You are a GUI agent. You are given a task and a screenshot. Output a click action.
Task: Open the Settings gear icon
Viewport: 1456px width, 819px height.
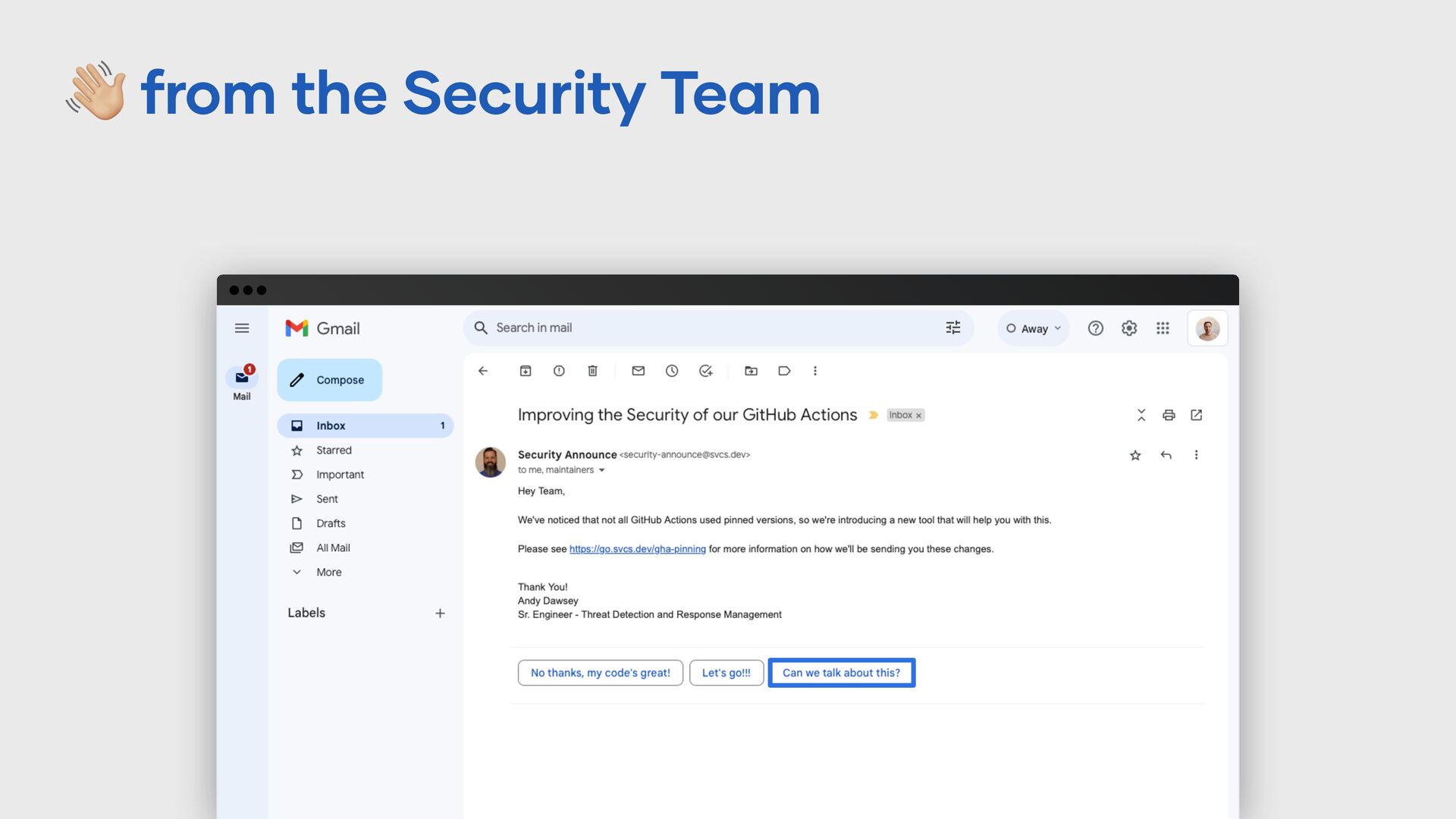tap(1129, 328)
